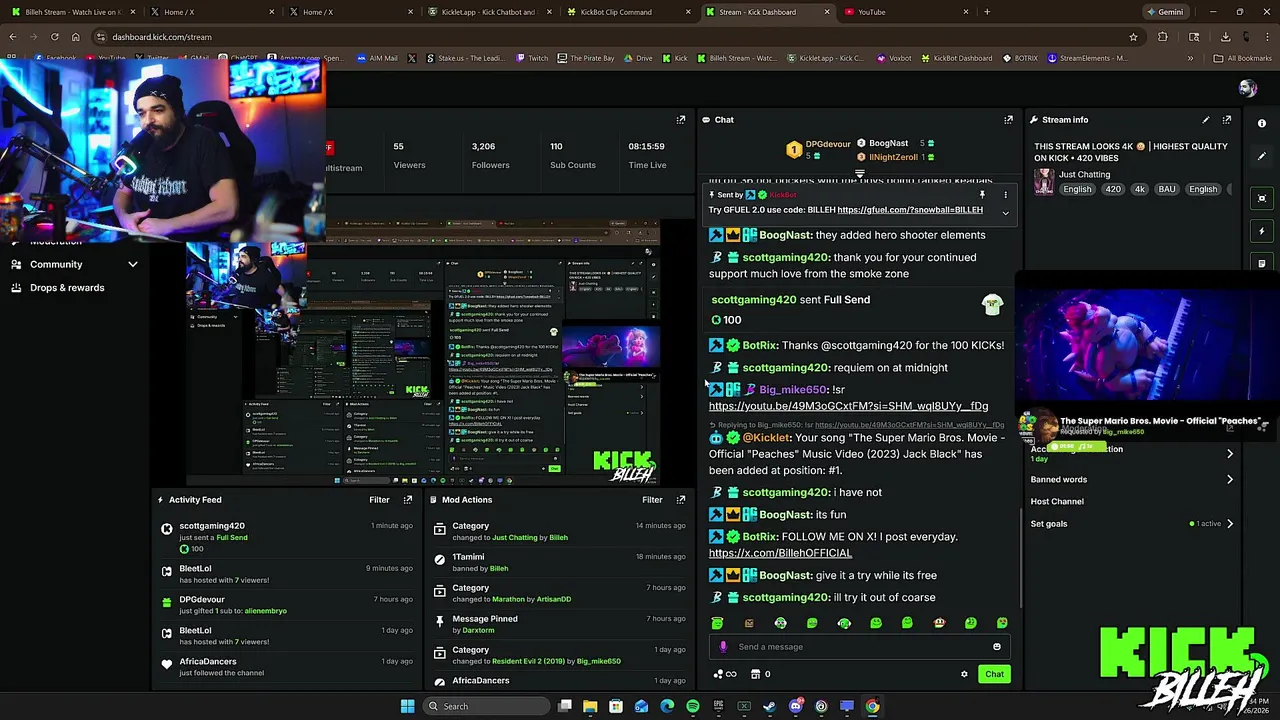This screenshot has height=720, width=1280.
Task: Pop out the Chat panel
Action: coord(1008,120)
